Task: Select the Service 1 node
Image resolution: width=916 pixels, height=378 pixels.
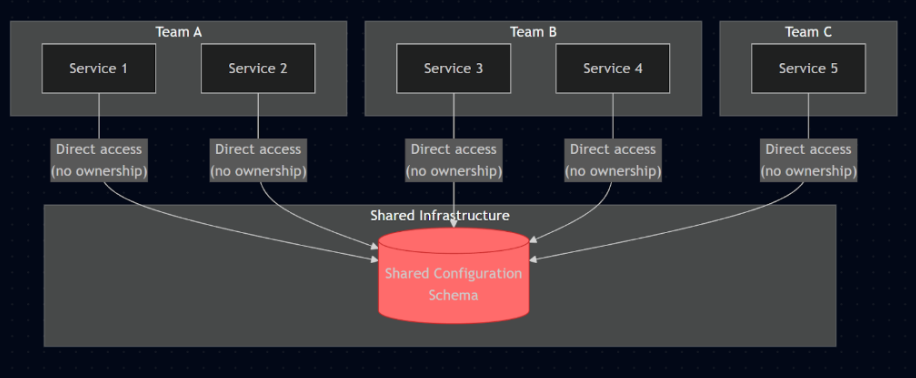Action: 99,68
